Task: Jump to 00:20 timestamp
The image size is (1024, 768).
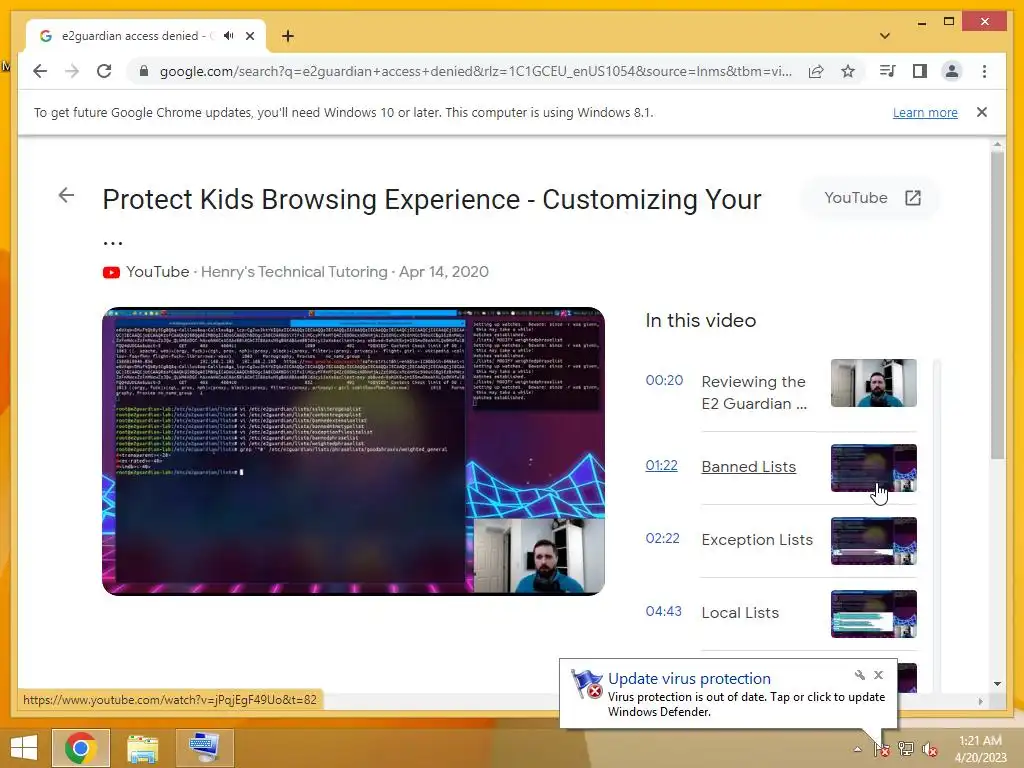Action: pos(664,380)
